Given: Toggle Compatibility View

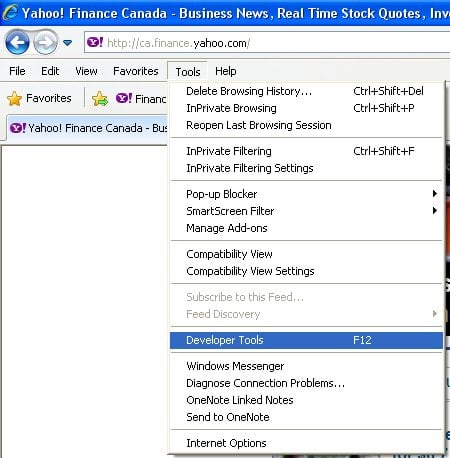Looking at the screenshot, I should click(307, 254).
